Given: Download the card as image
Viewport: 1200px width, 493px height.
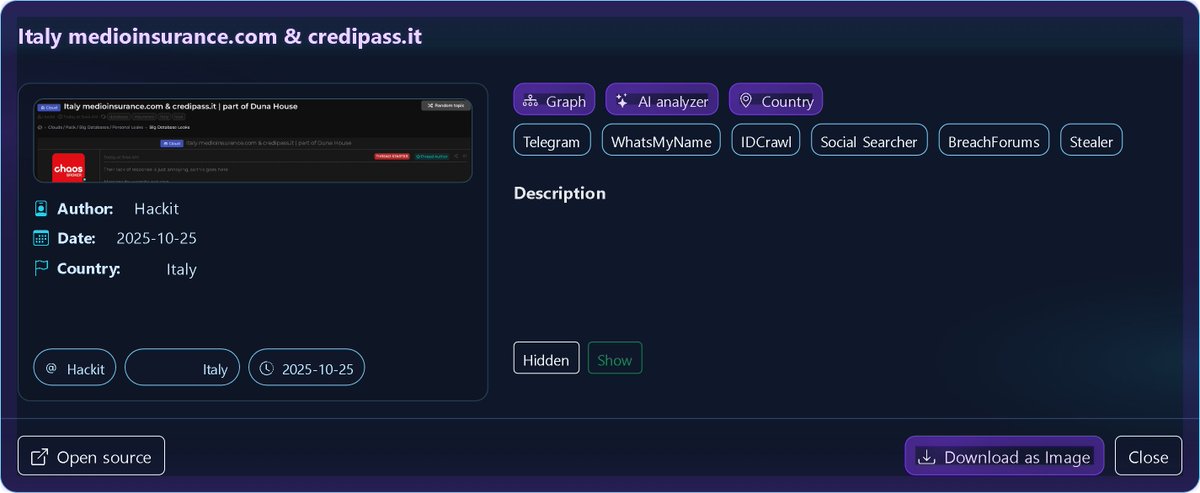Looking at the screenshot, I should (1004, 456).
